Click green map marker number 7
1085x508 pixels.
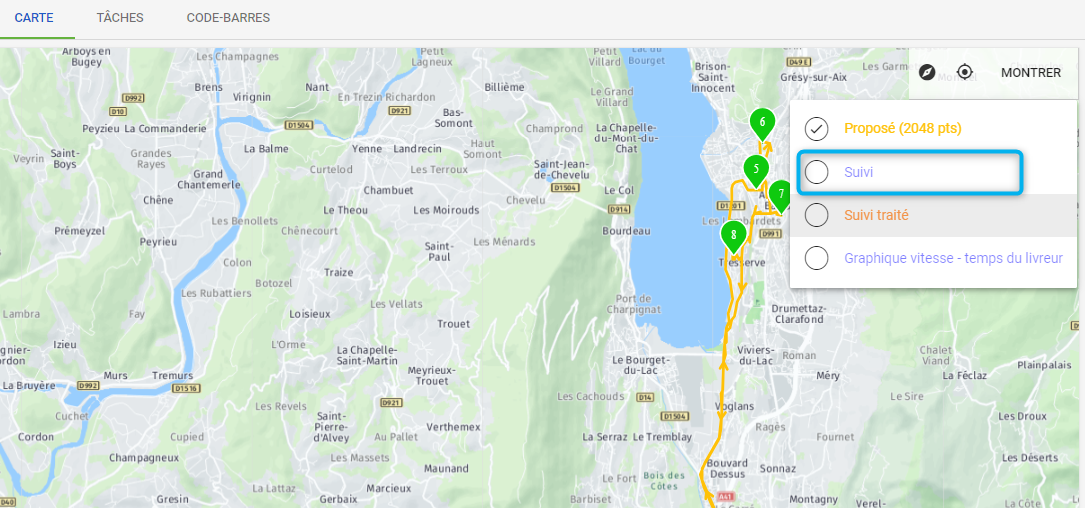coord(781,196)
